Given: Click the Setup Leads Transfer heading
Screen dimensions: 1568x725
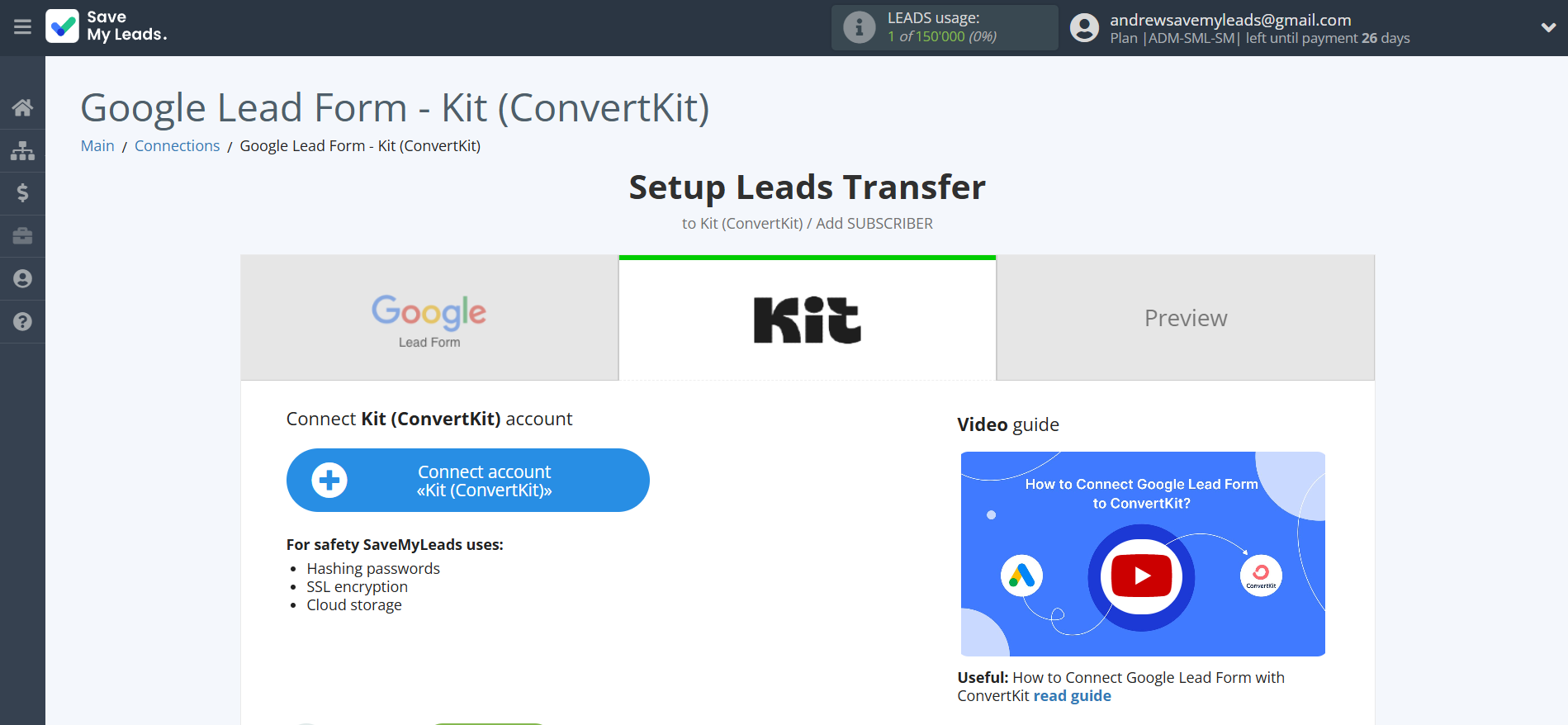Looking at the screenshot, I should 807,187.
